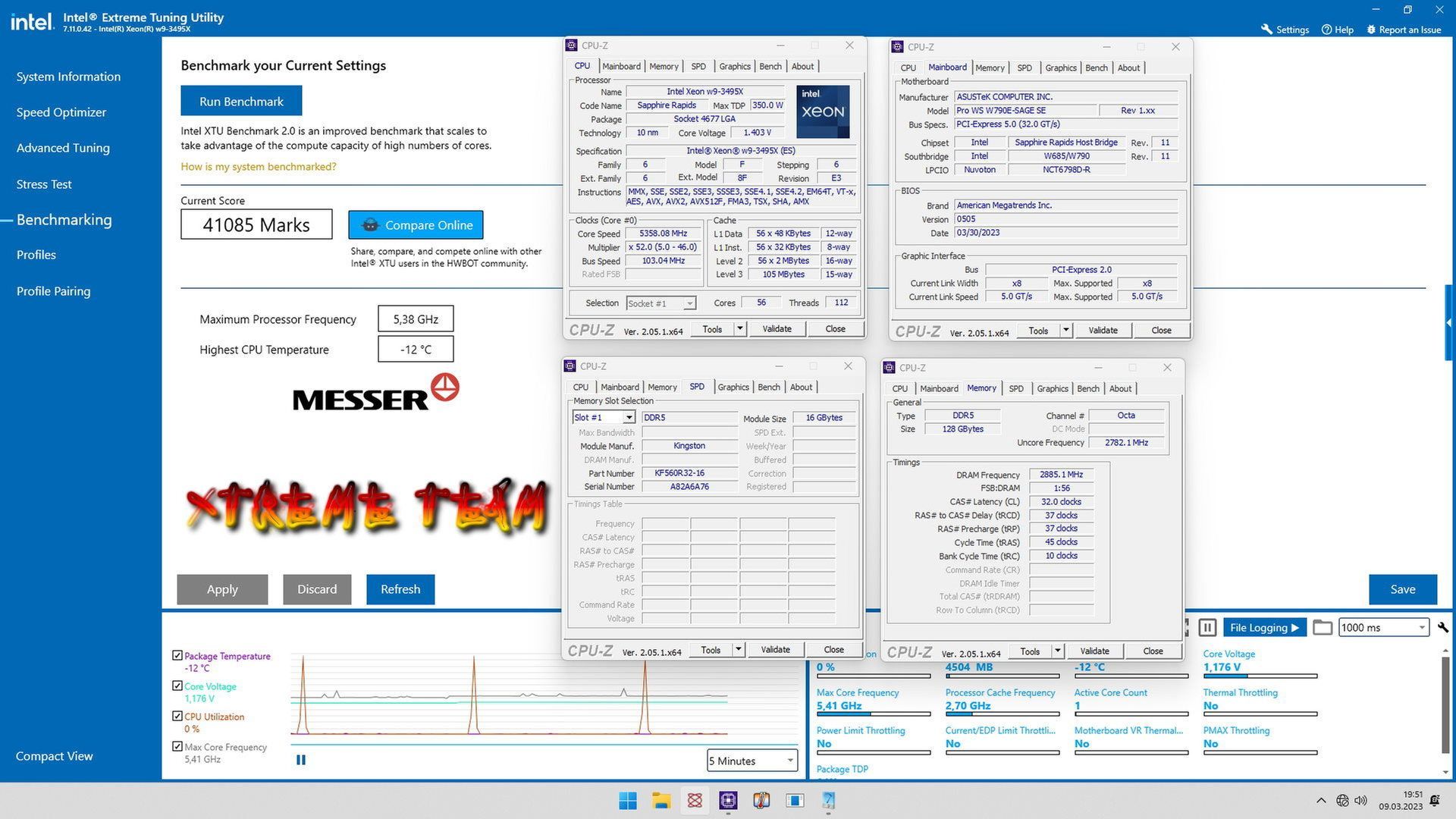Click Validate in the CPU window
The image size is (1456, 819).
[777, 328]
